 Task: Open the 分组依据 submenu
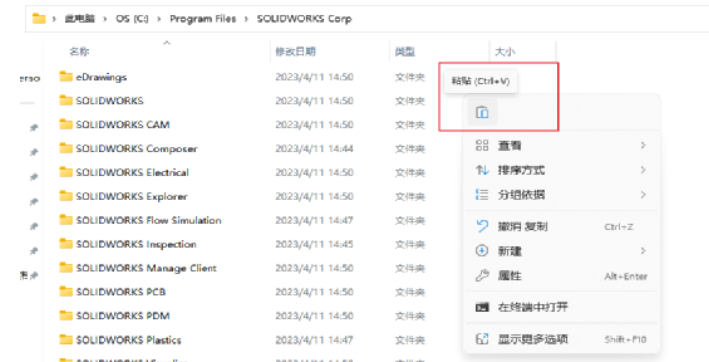click(x=561, y=195)
